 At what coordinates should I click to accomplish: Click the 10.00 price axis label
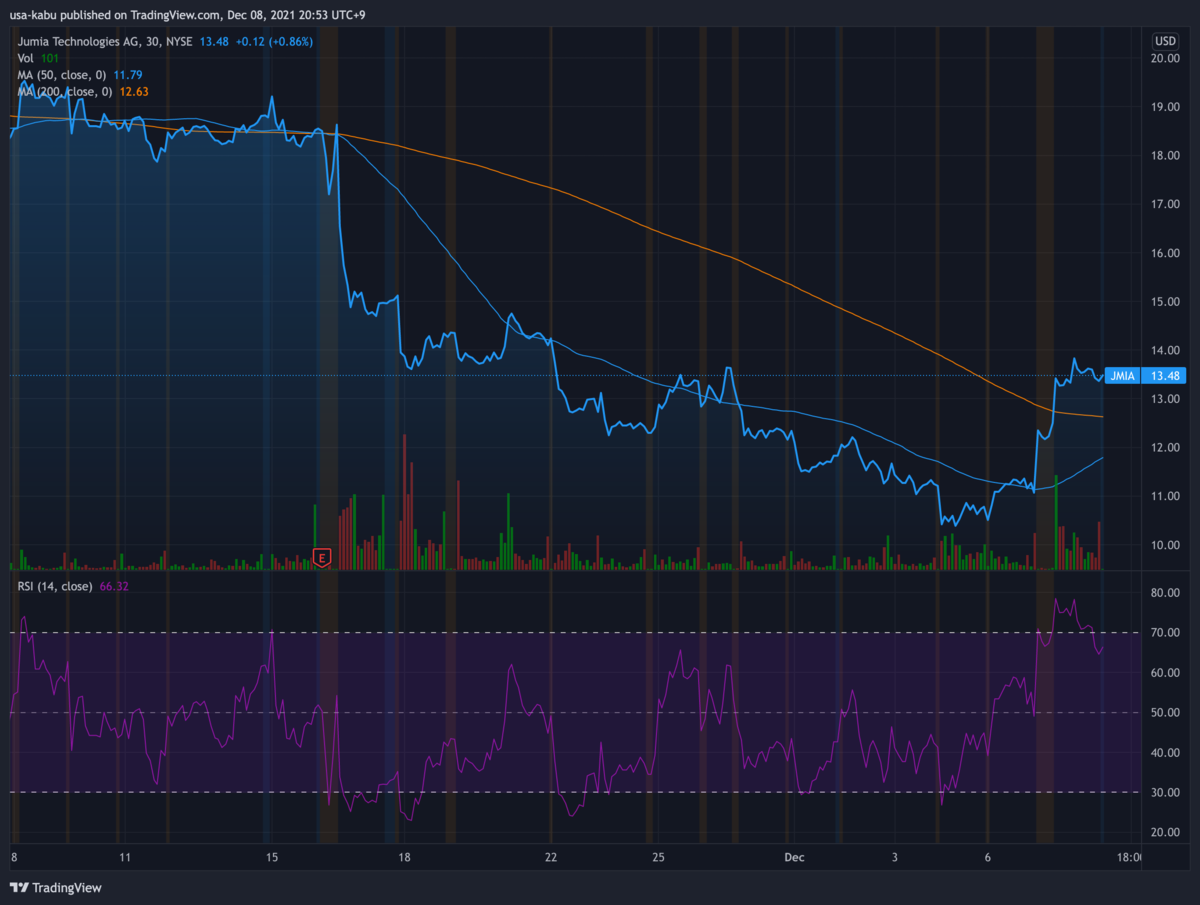coord(1164,546)
